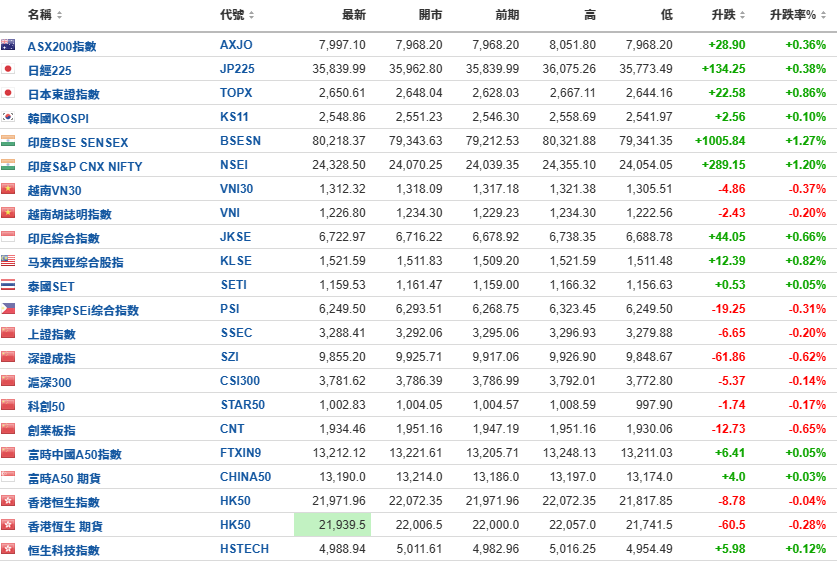Click the South Korea flag beside 韓國KOSPI
837x564 pixels.
click(x=8, y=117)
